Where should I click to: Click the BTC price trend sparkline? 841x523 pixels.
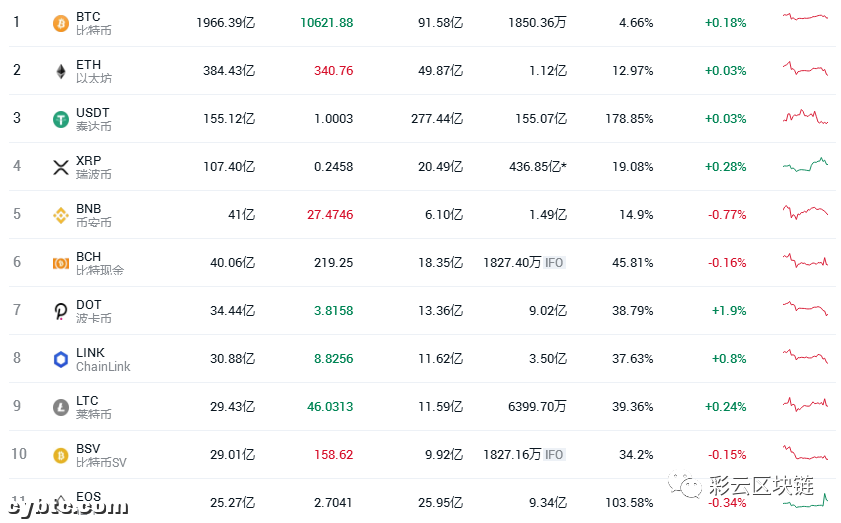point(805,17)
